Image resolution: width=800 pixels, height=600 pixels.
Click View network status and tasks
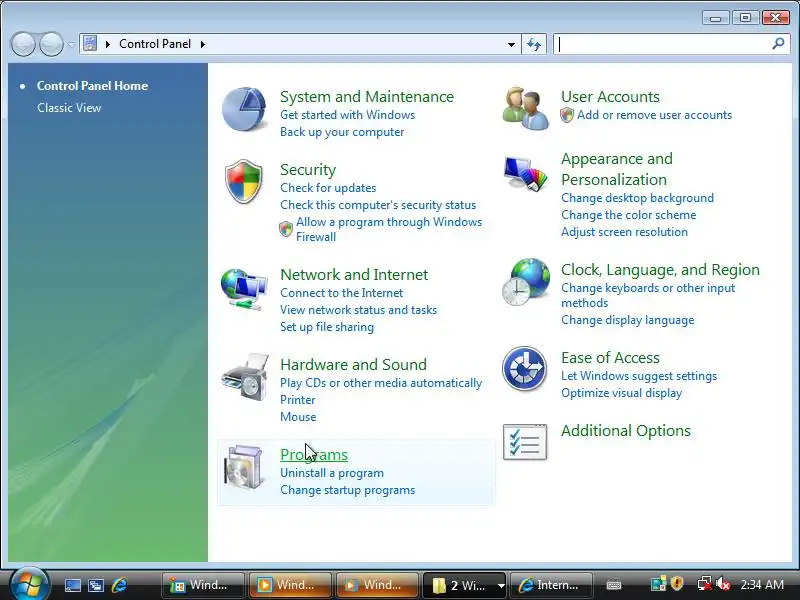pyautogui.click(x=358, y=310)
